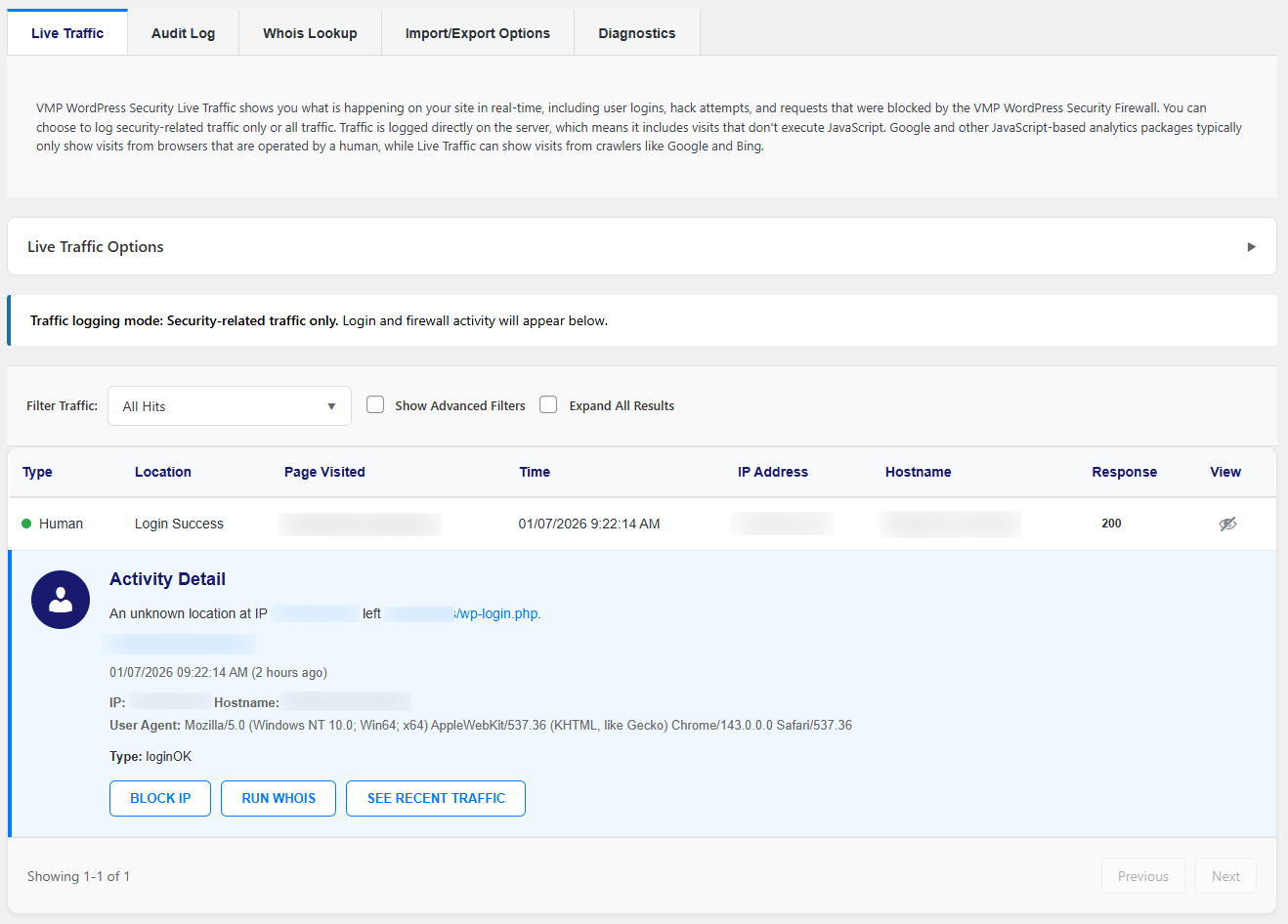
Task: Click SEE RECENT TRAFFIC button
Action: coord(436,798)
